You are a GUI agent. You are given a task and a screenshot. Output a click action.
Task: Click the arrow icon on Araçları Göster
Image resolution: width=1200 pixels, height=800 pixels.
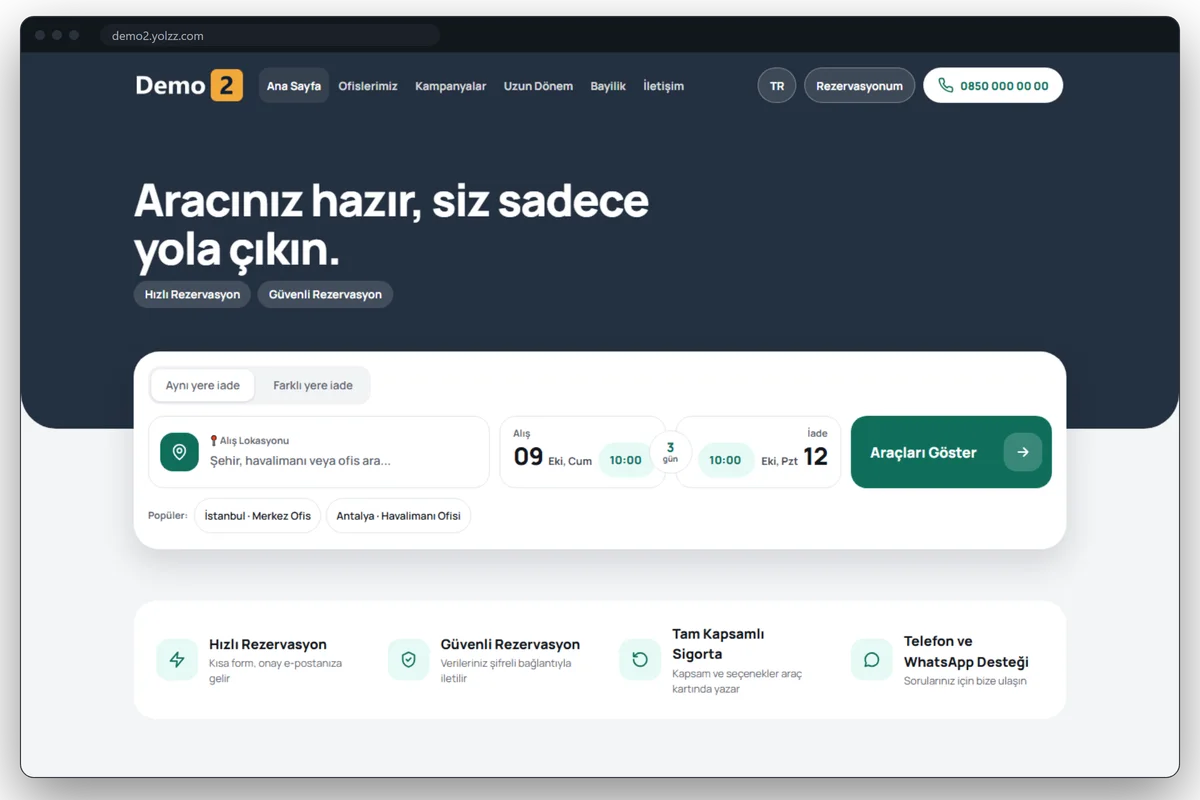(1022, 452)
